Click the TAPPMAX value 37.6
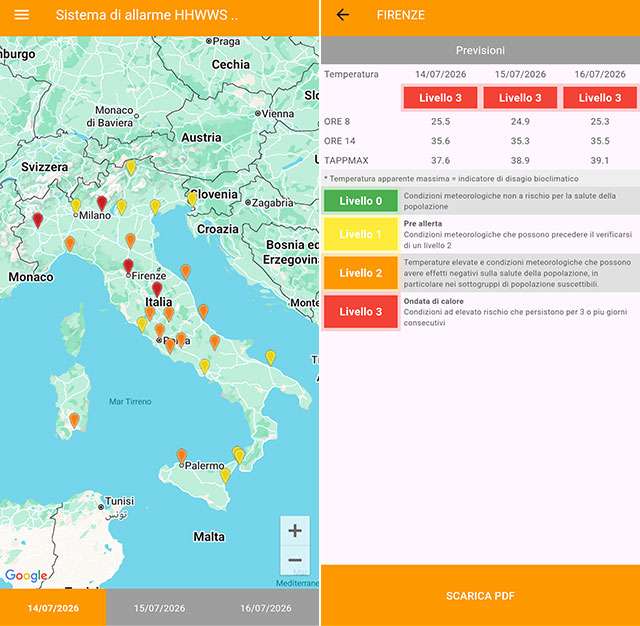Image resolution: width=640 pixels, height=626 pixels. click(440, 160)
